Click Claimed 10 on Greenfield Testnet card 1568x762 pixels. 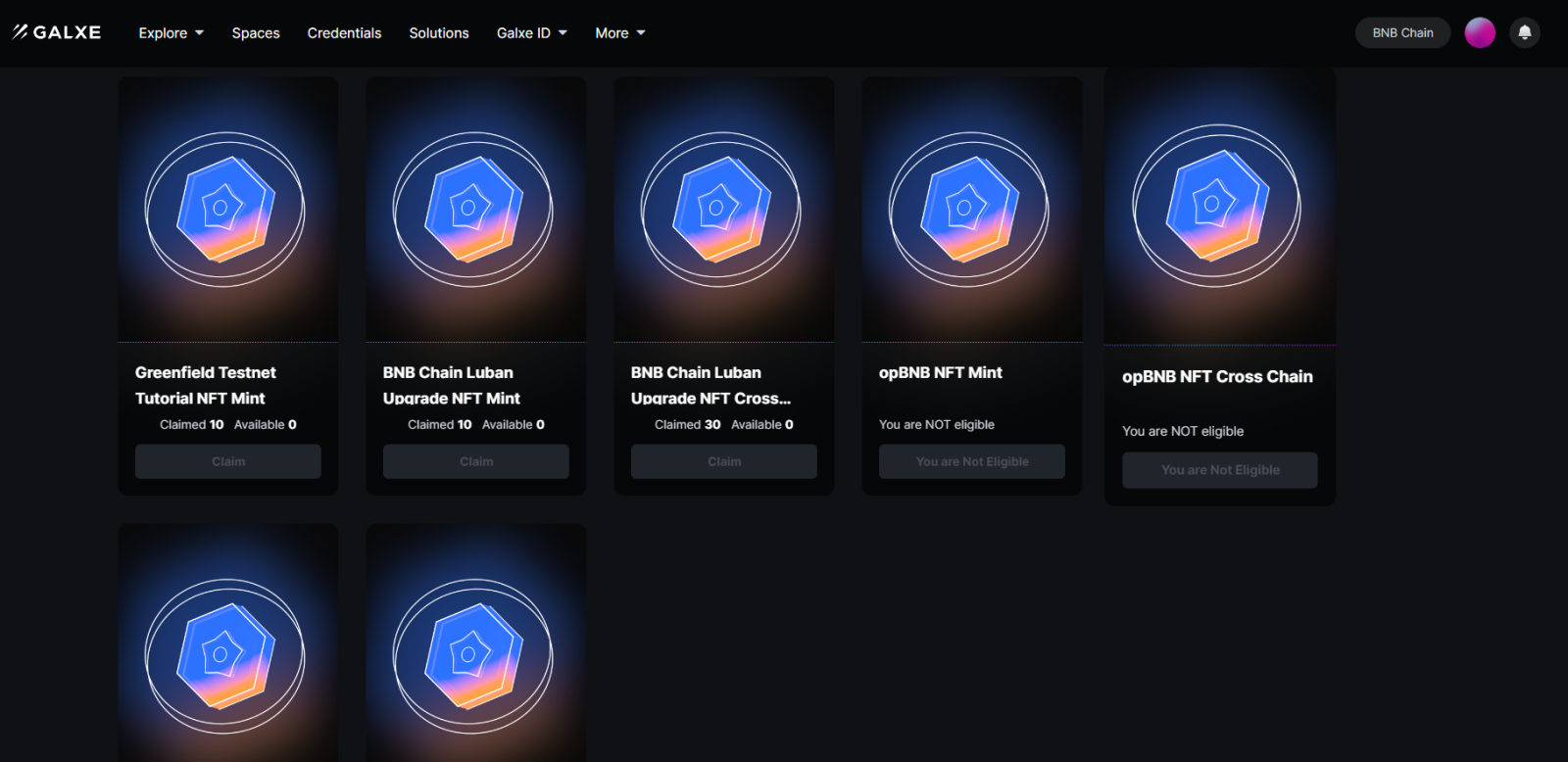tap(192, 424)
